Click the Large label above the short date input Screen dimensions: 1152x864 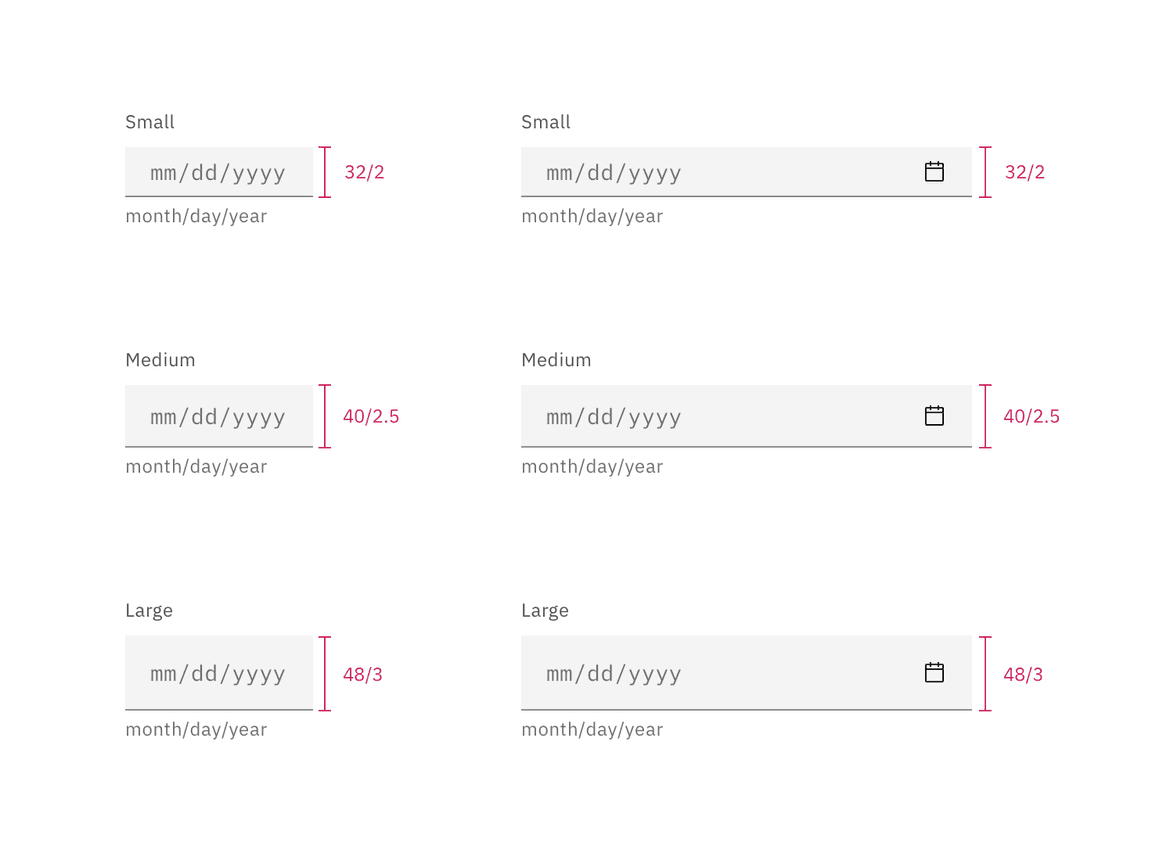tap(149, 610)
